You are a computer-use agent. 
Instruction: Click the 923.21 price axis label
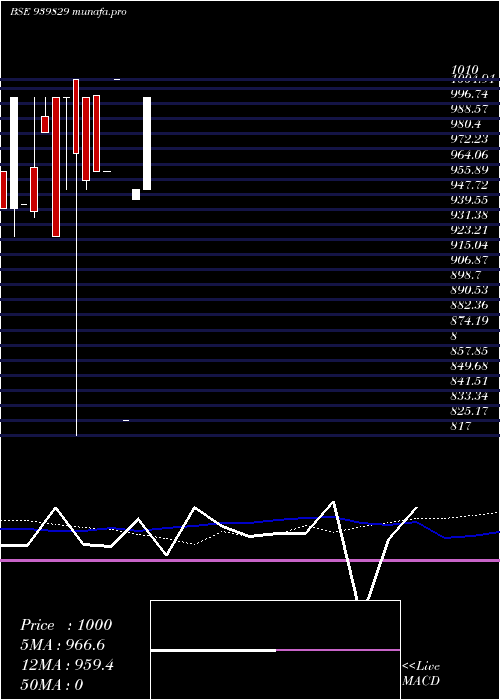(x=469, y=230)
